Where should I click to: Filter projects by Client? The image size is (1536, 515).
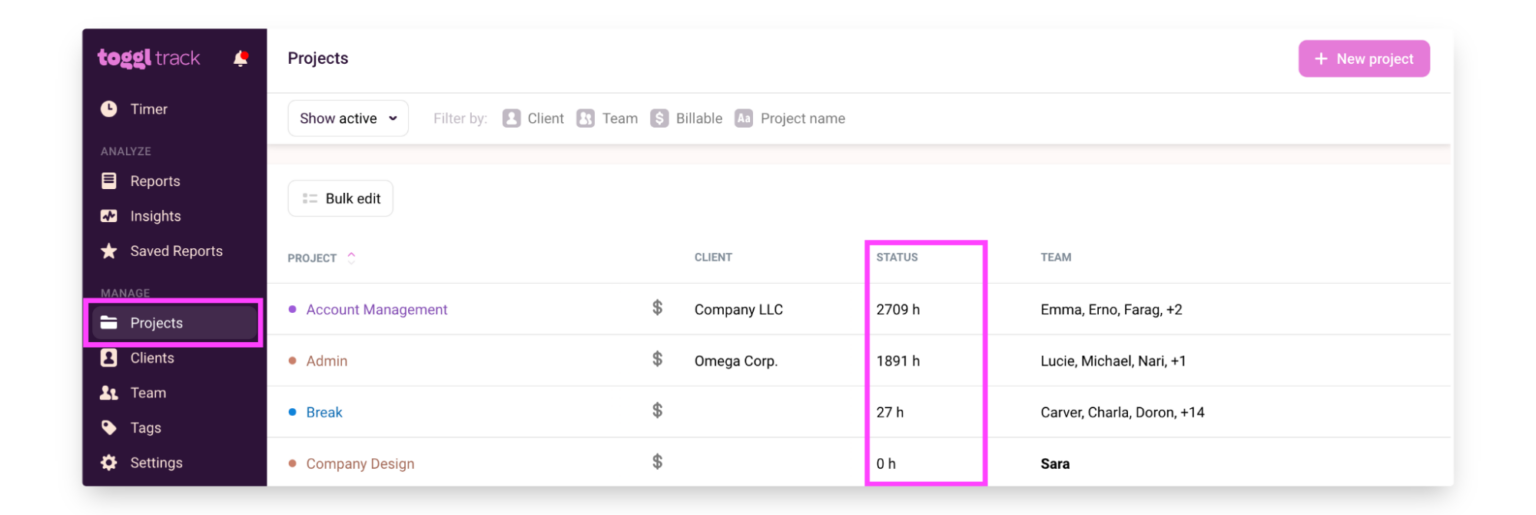click(x=534, y=118)
